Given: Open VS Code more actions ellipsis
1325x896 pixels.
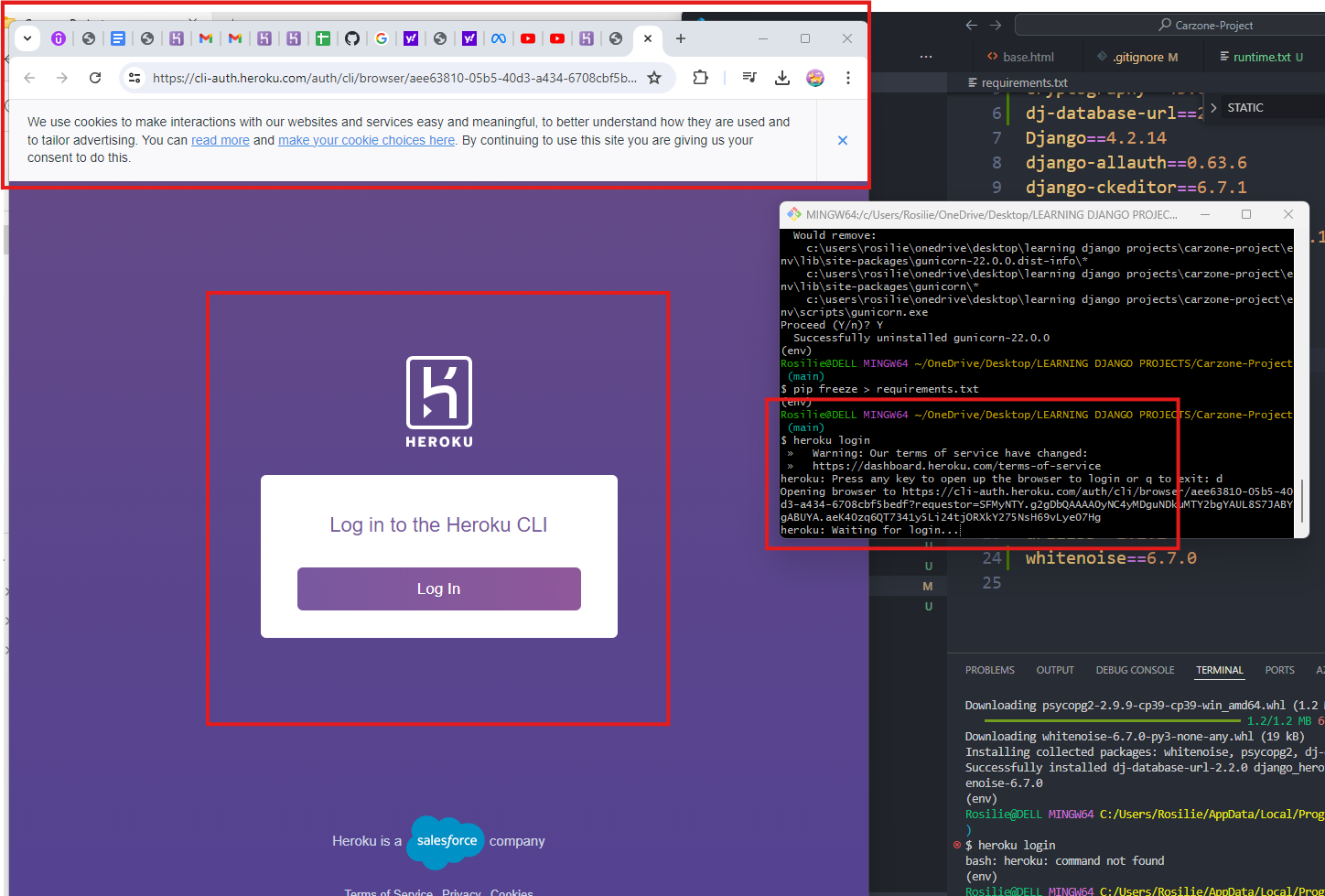Looking at the screenshot, I should [x=926, y=57].
